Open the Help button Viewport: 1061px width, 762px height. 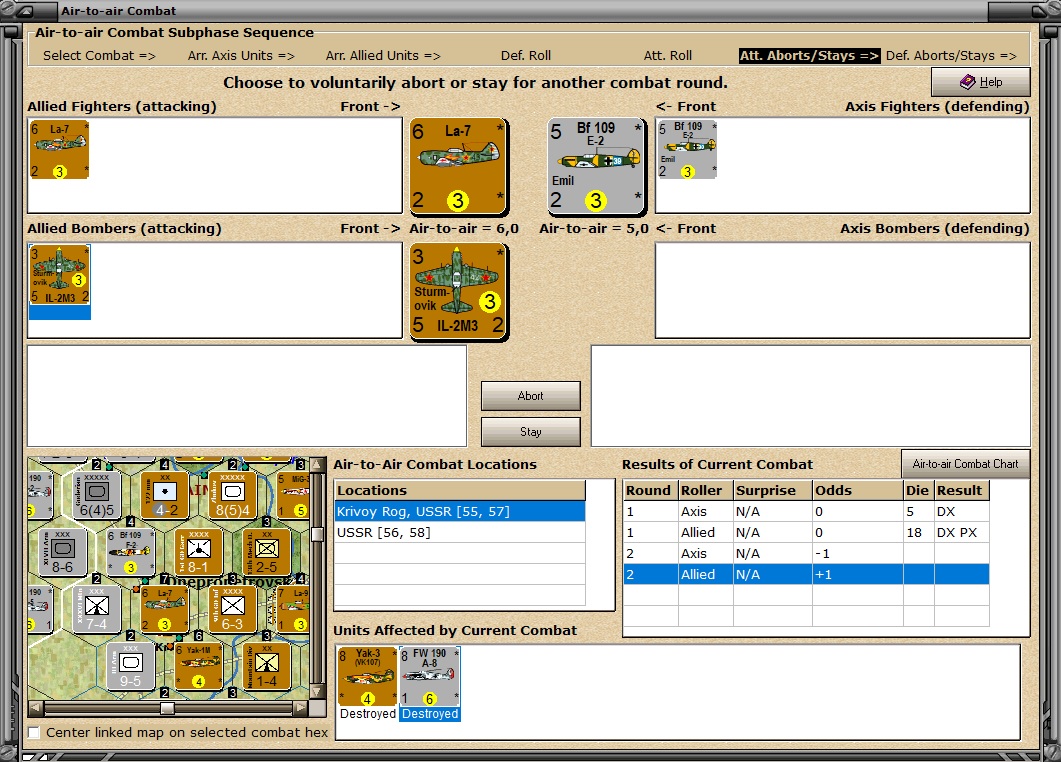[980, 82]
